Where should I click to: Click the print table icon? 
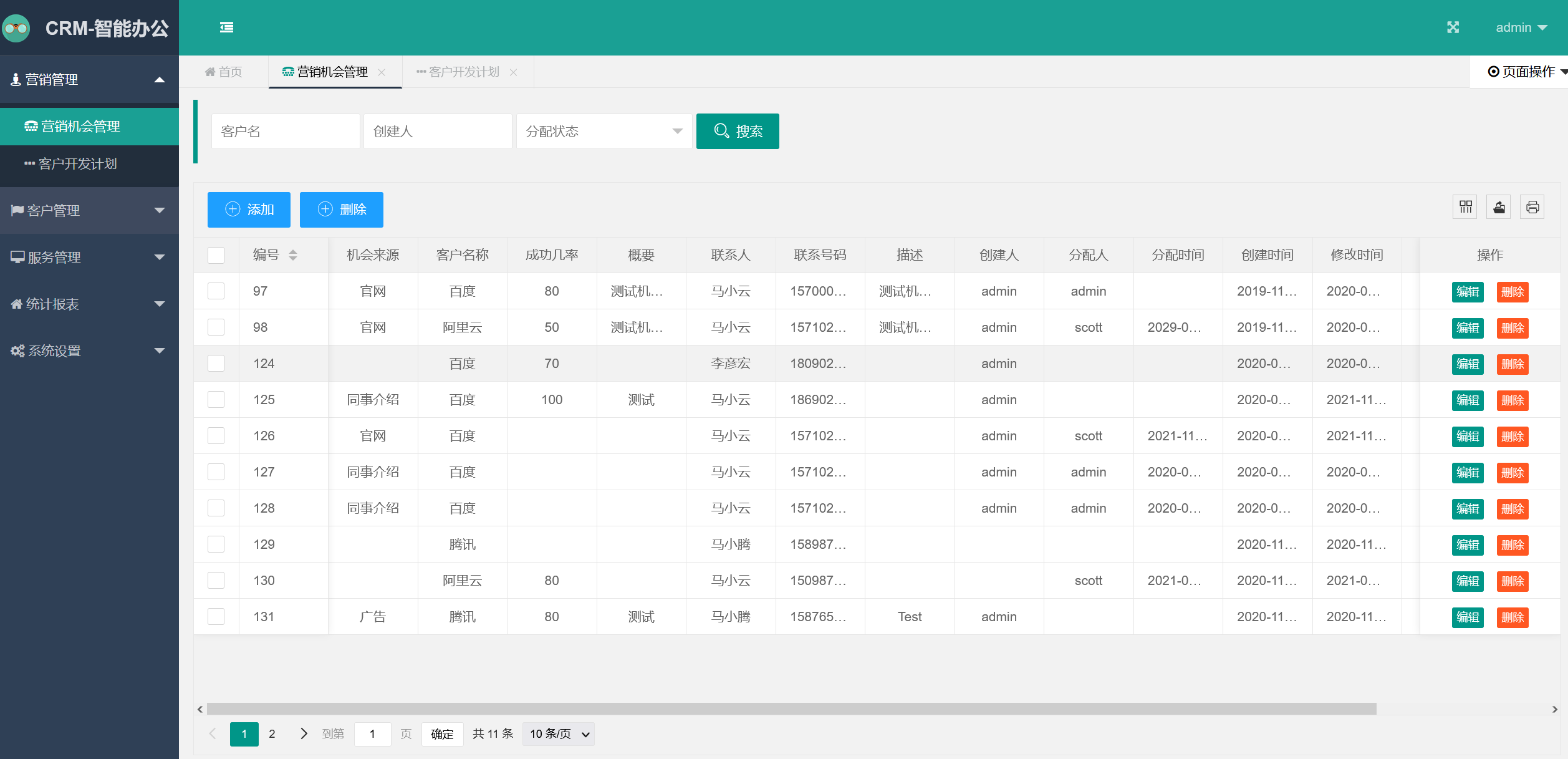tap(1532, 207)
